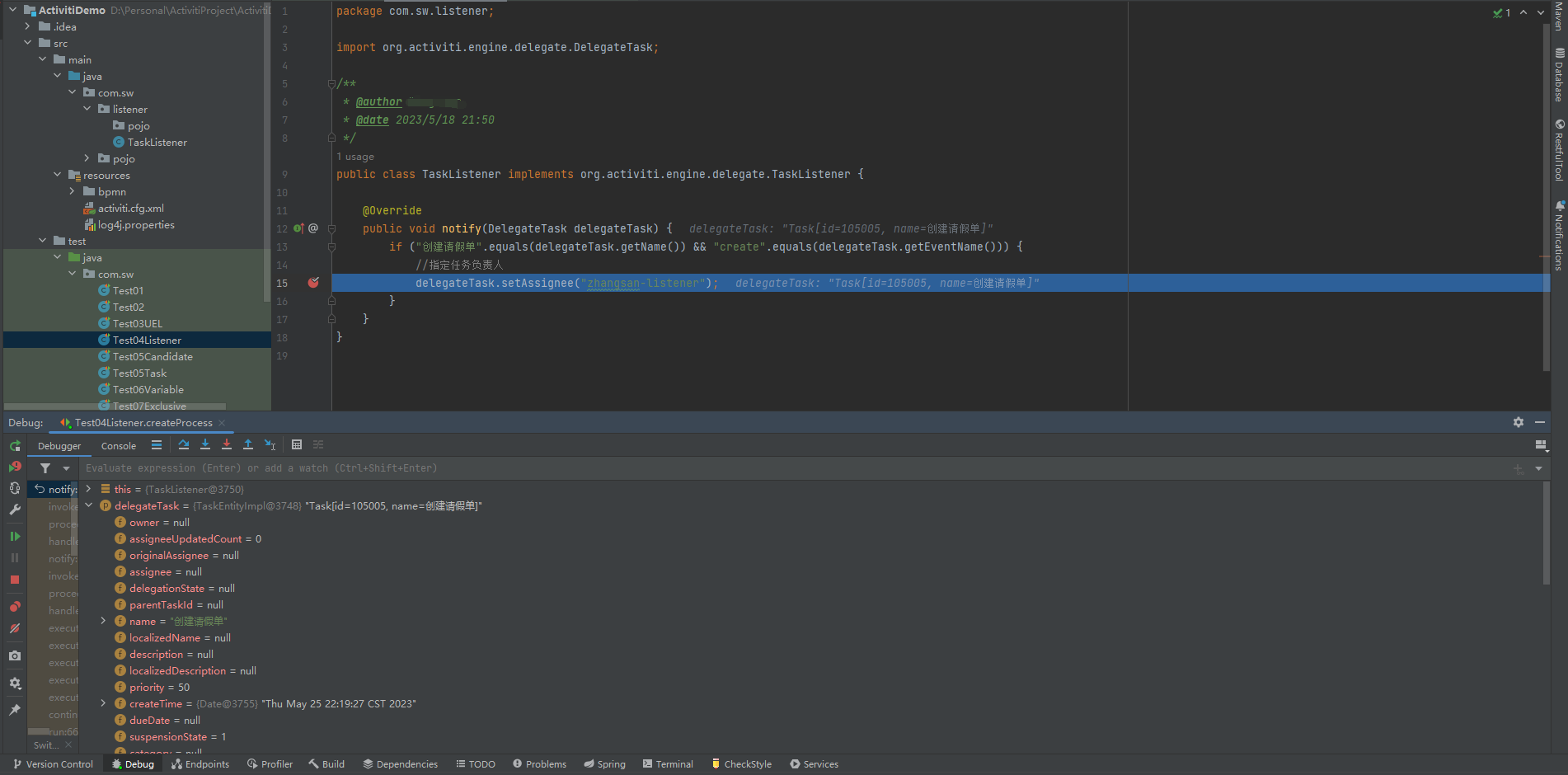Open Debug panel options gear
Screen dimensions: 1568x775
pos(1519,422)
